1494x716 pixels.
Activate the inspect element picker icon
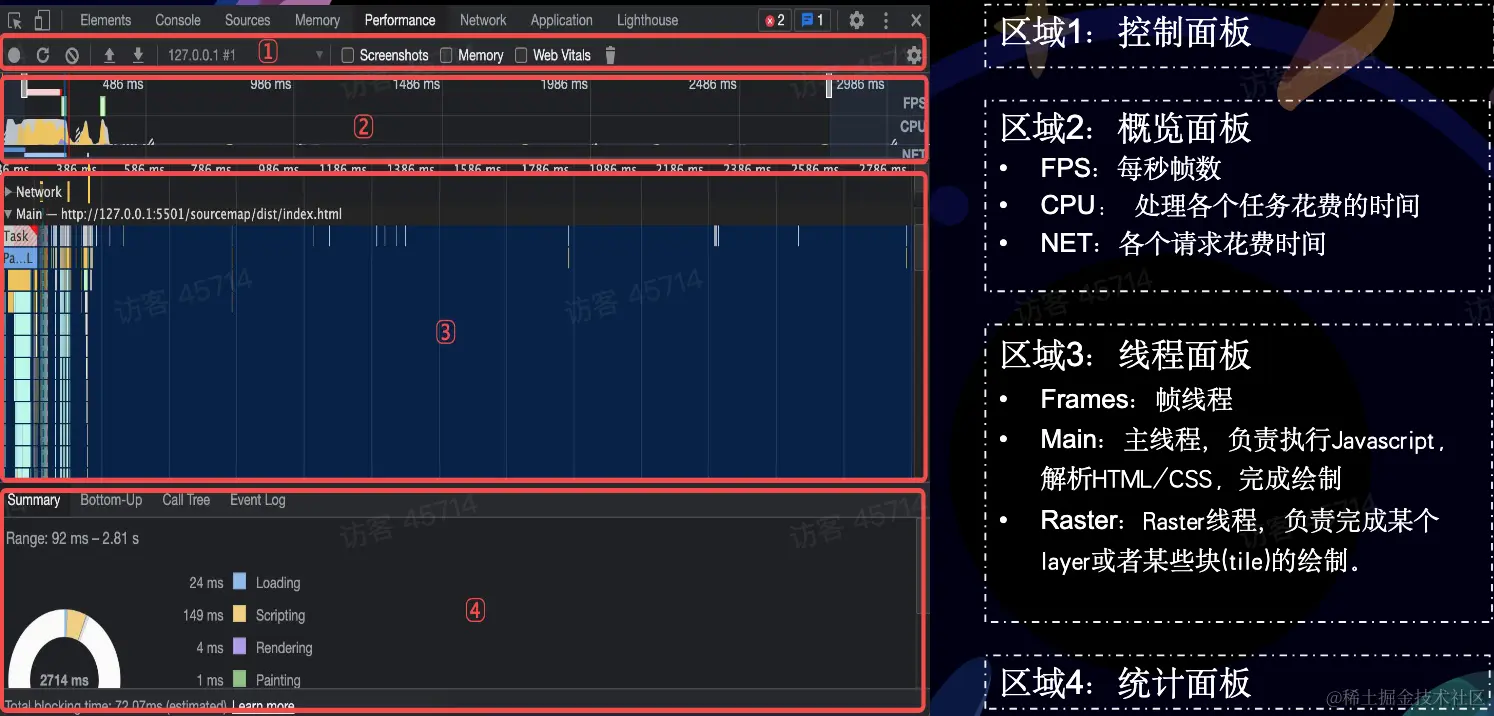(15, 20)
